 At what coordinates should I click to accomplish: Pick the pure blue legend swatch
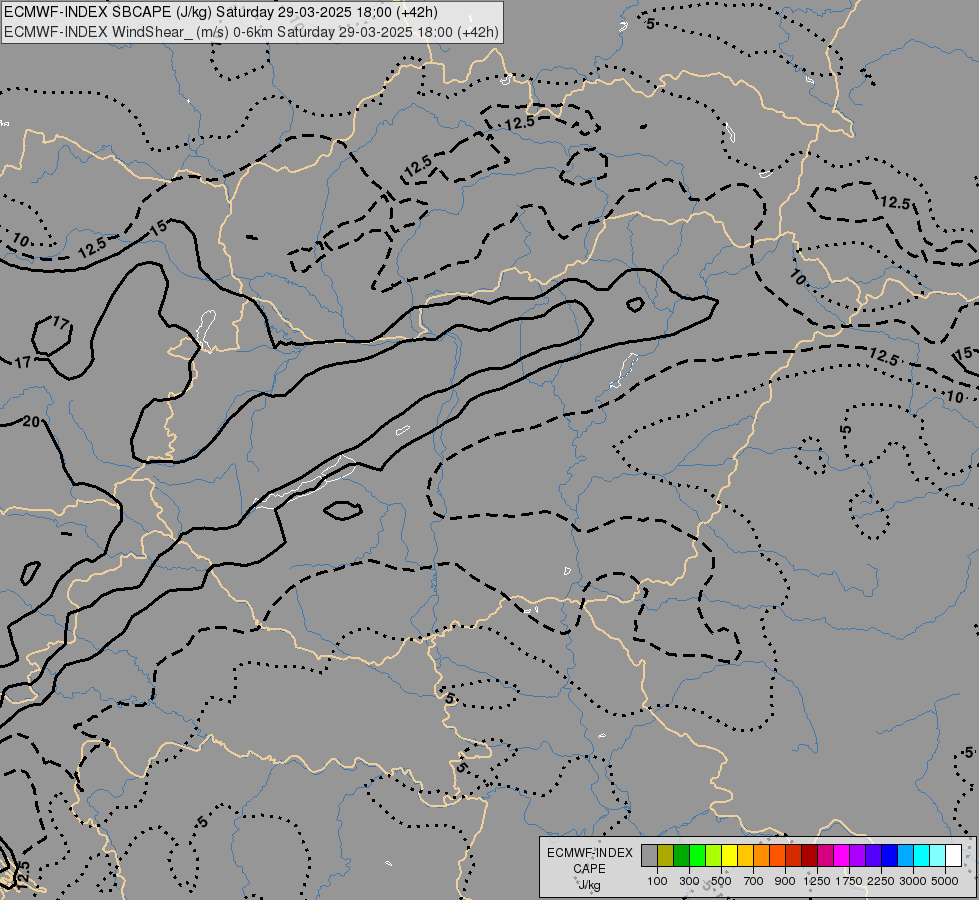pyautogui.click(x=890, y=856)
